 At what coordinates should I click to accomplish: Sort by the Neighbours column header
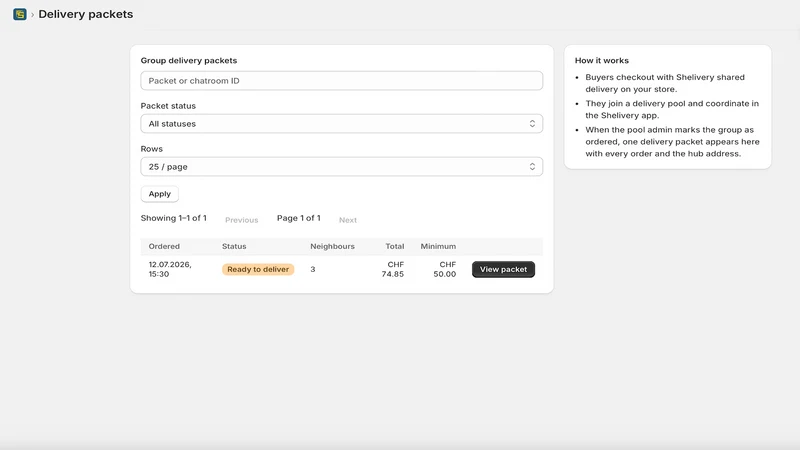[x=332, y=246]
